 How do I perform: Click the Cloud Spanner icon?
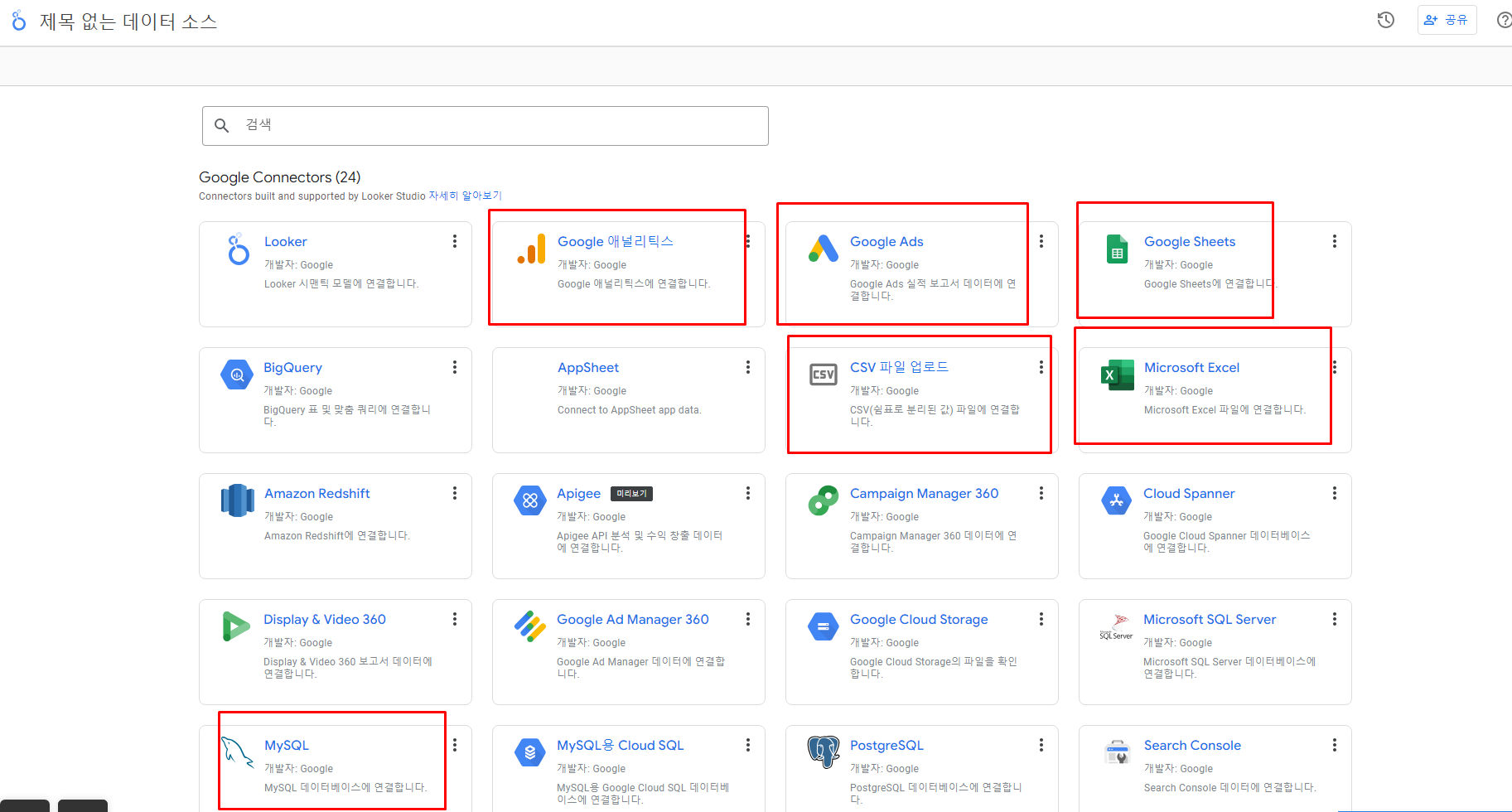click(x=1116, y=500)
